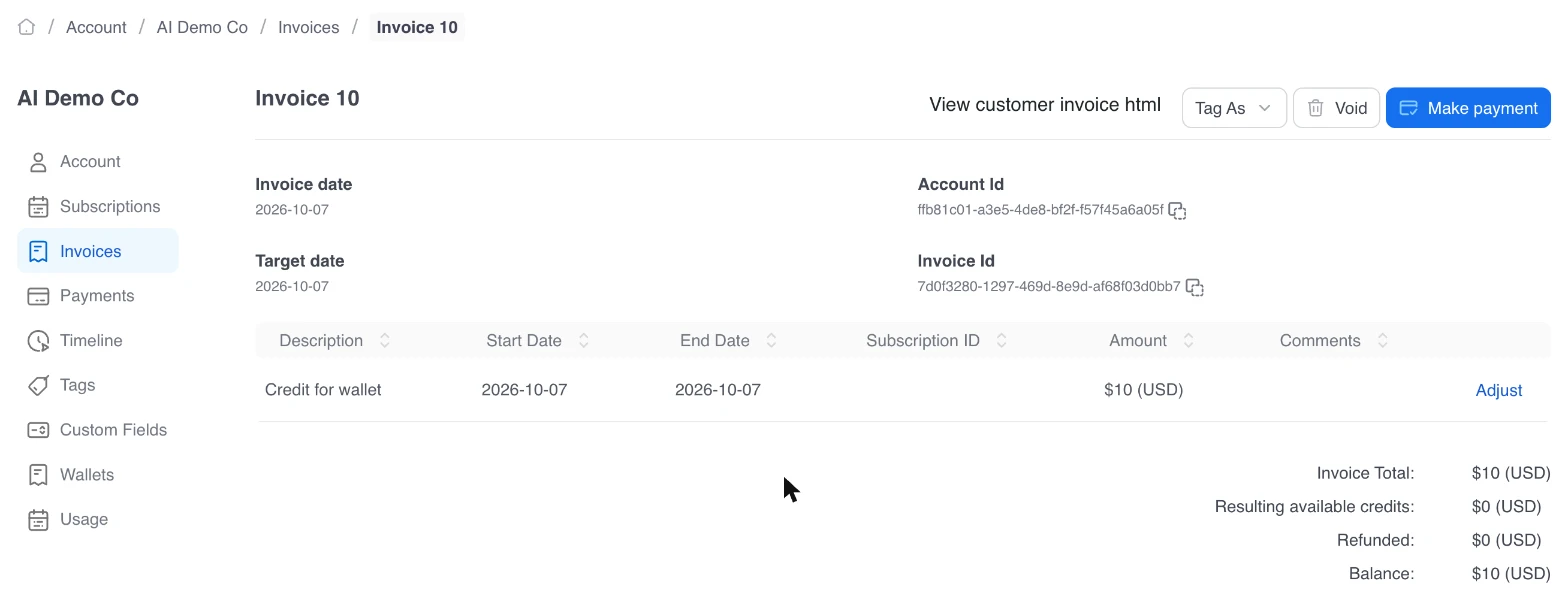The width and height of the screenshot is (1568, 599).
Task: Click Adjust on Credit for wallet row
Action: pyautogui.click(x=1499, y=390)
